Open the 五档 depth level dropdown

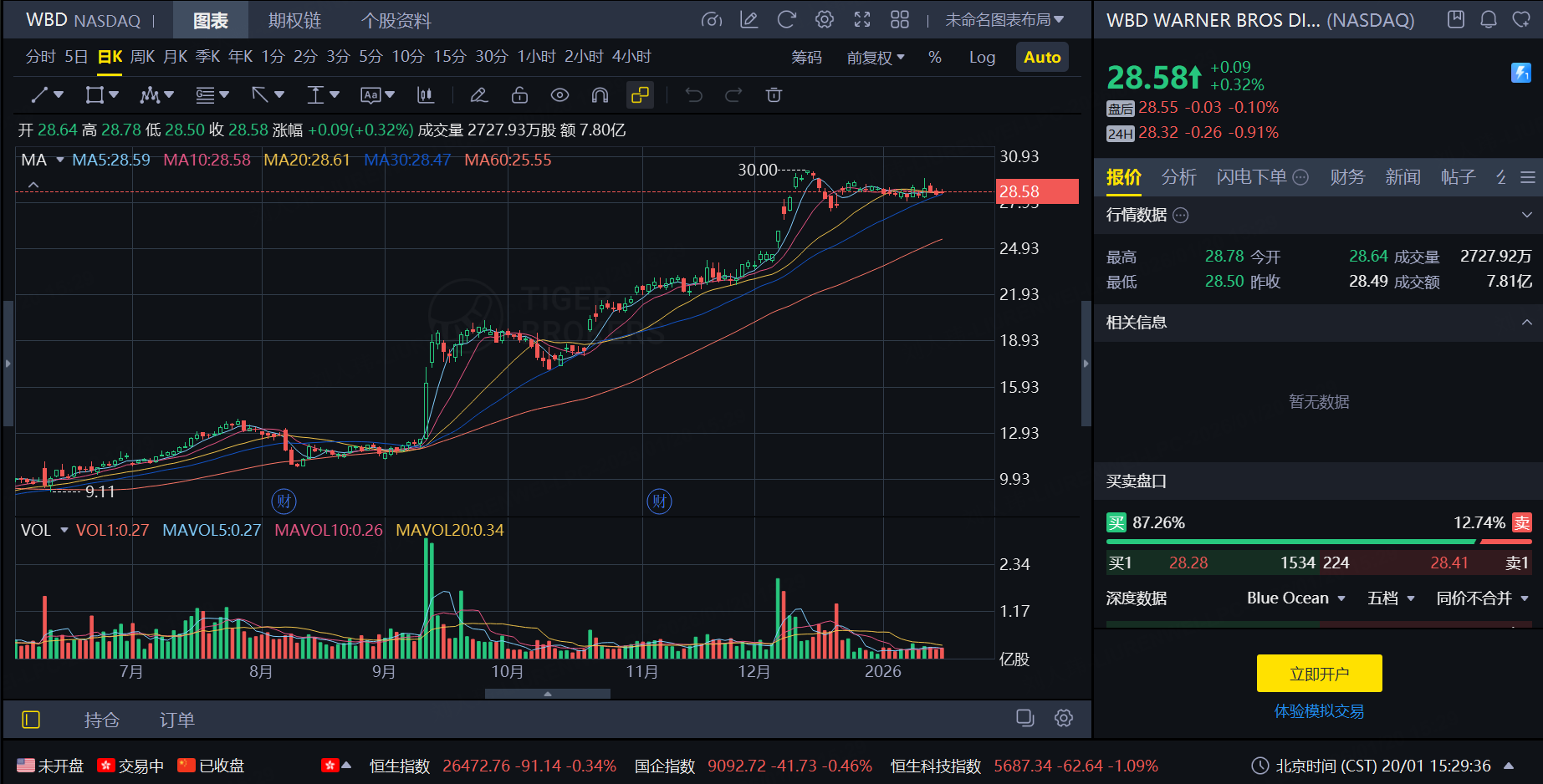pyautogui.click(x=1390, y=598)
